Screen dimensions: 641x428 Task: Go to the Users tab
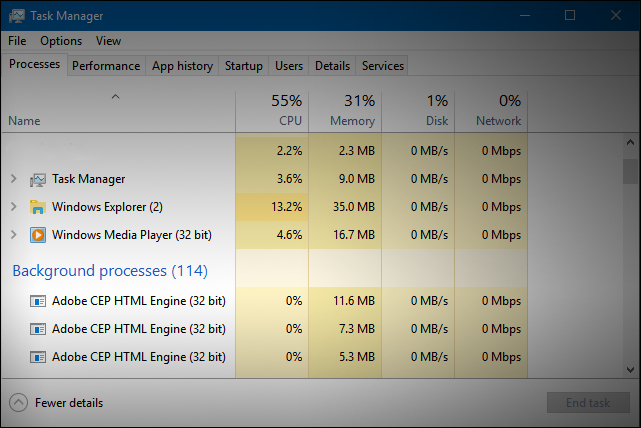289,66
